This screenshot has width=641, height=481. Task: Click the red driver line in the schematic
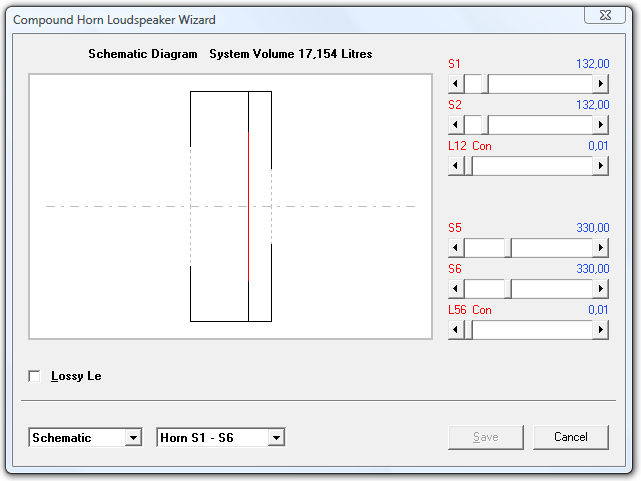(x=248, y=206)
